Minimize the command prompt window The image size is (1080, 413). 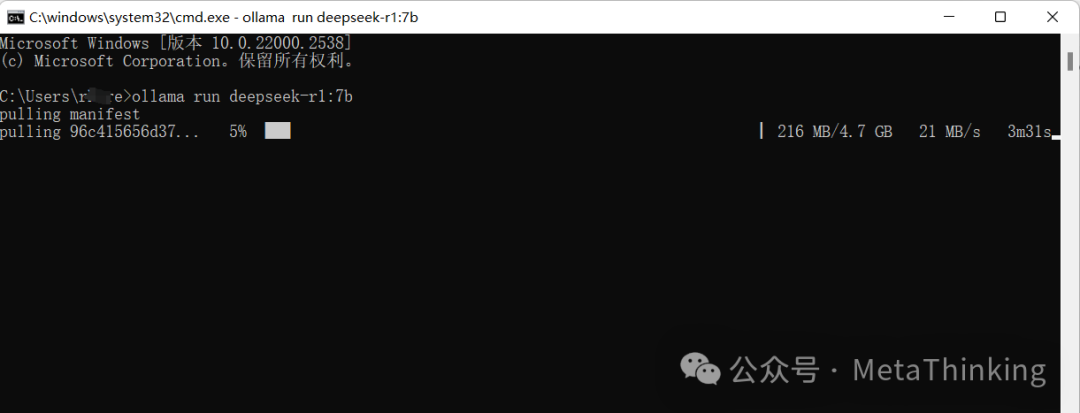[948, 17]
